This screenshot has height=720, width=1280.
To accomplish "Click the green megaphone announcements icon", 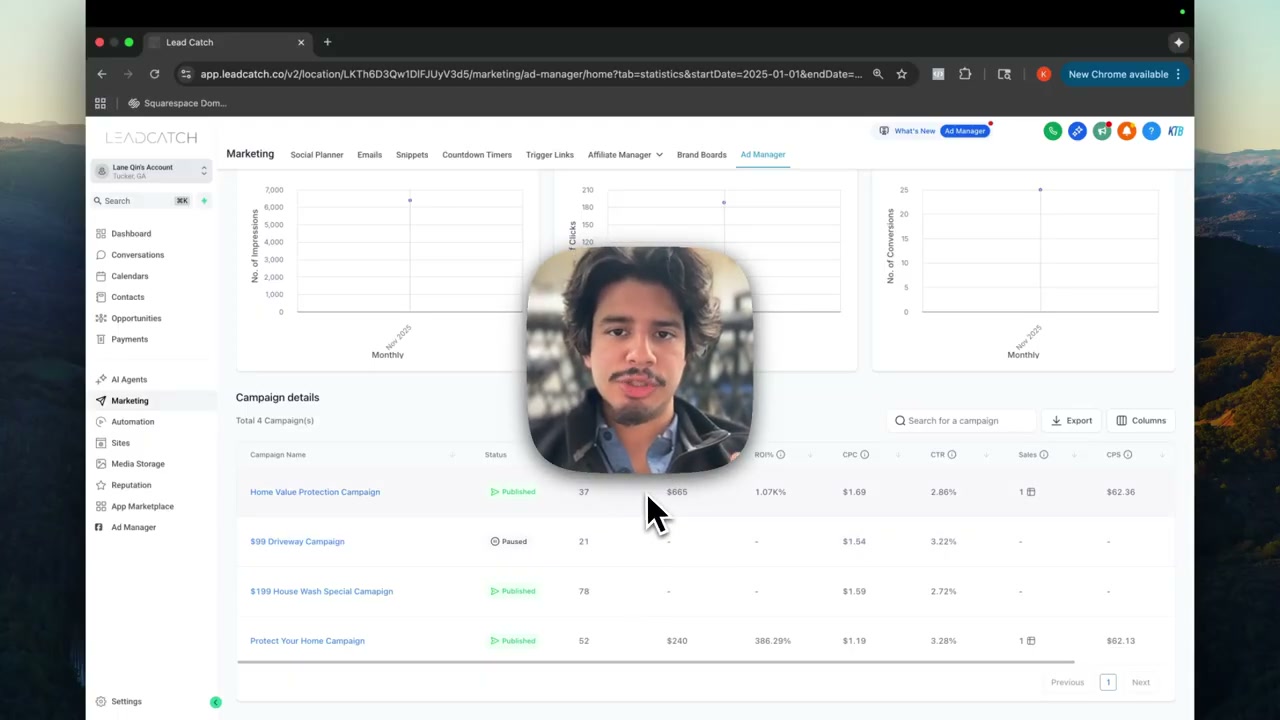I will (1102, 131).
